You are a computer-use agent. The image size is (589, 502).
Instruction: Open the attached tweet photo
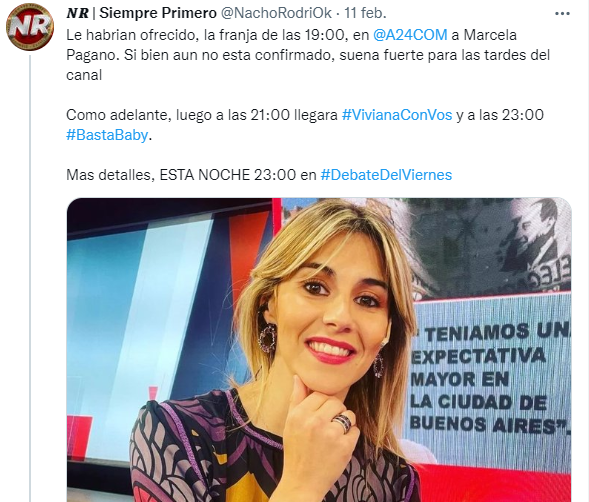point(319,349)
